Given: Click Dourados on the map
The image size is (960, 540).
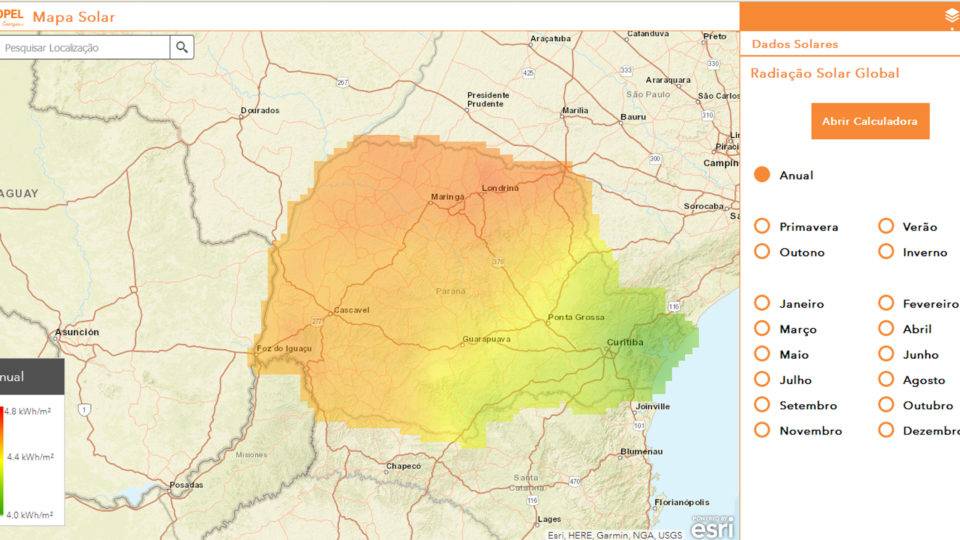Looking at the screenshot, I should click(260, 110).
